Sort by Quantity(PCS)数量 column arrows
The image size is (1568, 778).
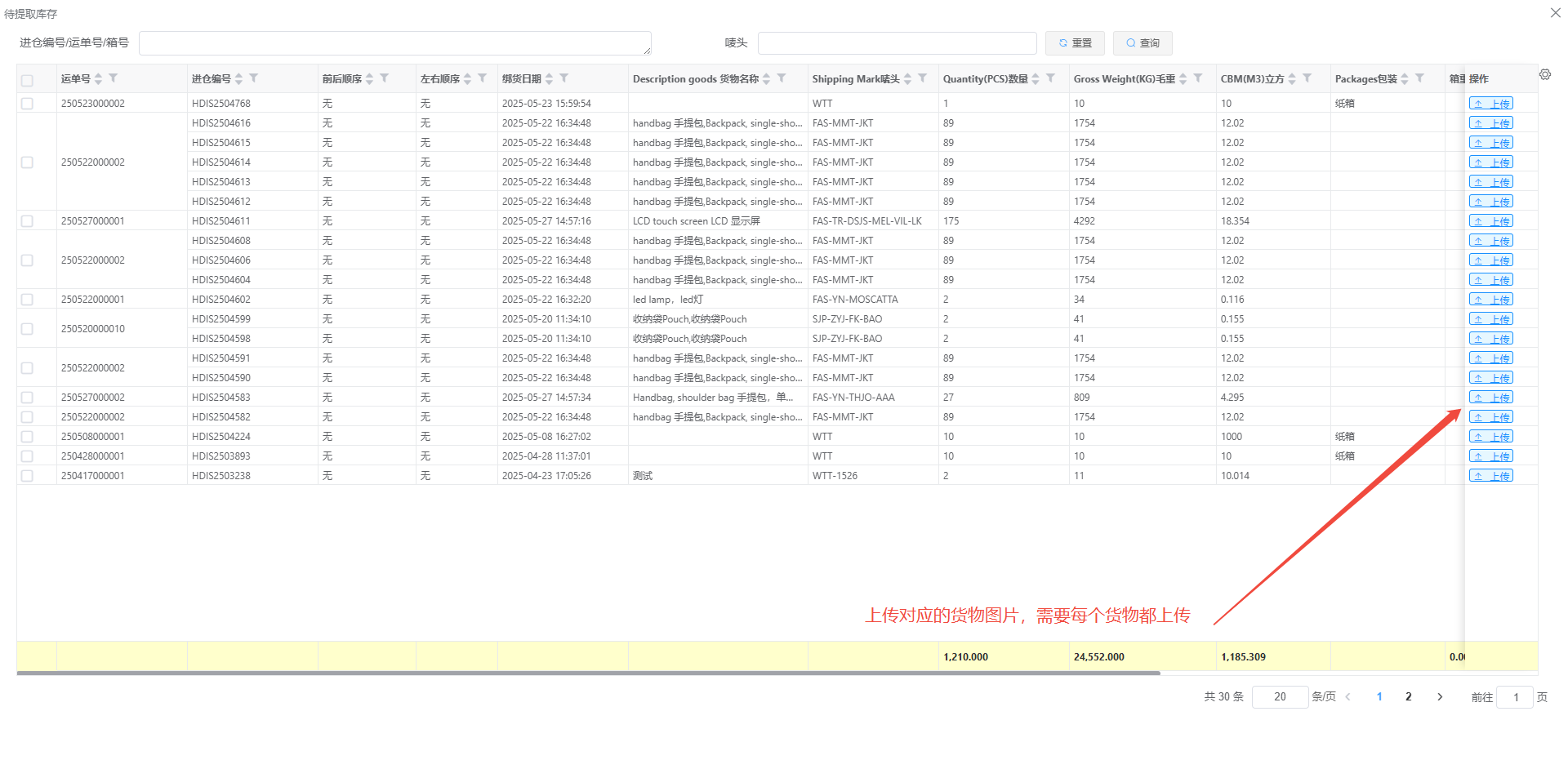1036,78
